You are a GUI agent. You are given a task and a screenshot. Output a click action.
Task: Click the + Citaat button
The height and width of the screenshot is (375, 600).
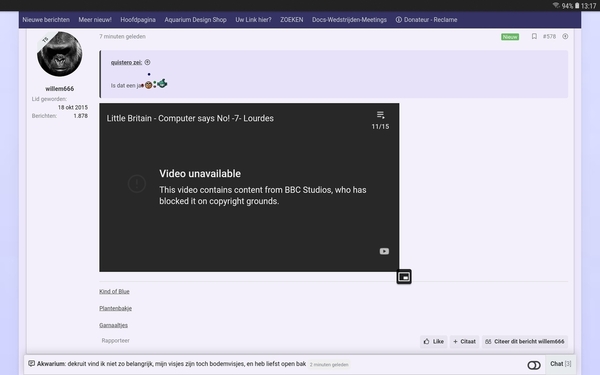point(465,341)
